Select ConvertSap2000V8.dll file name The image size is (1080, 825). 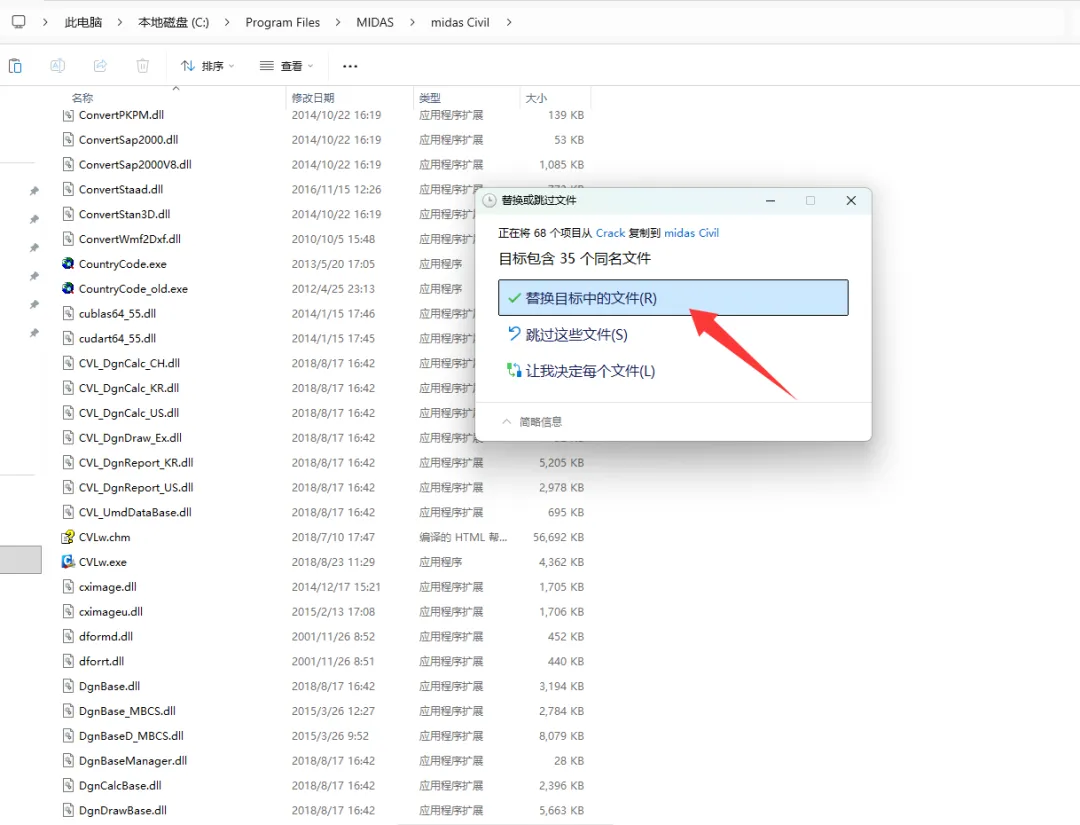tap(135, 165)
